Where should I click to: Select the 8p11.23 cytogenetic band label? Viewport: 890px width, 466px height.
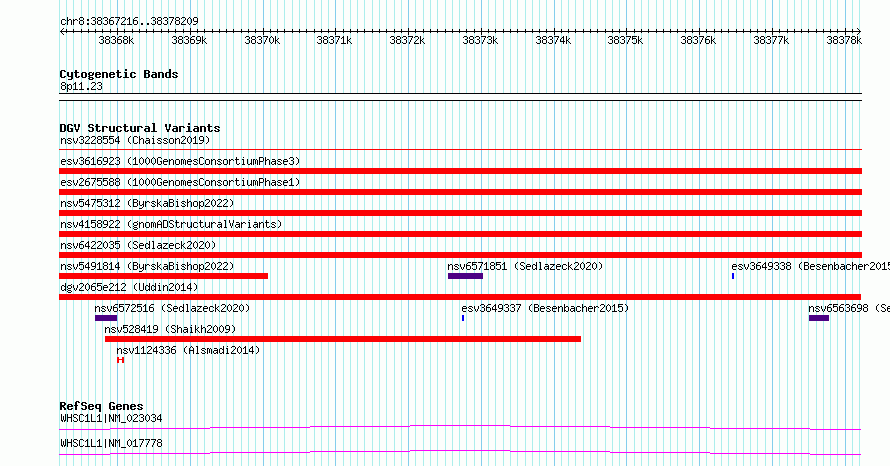81,86
